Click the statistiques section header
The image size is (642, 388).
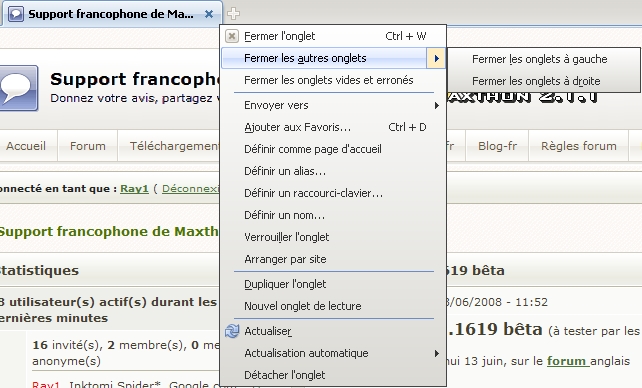tap(39, 271)
